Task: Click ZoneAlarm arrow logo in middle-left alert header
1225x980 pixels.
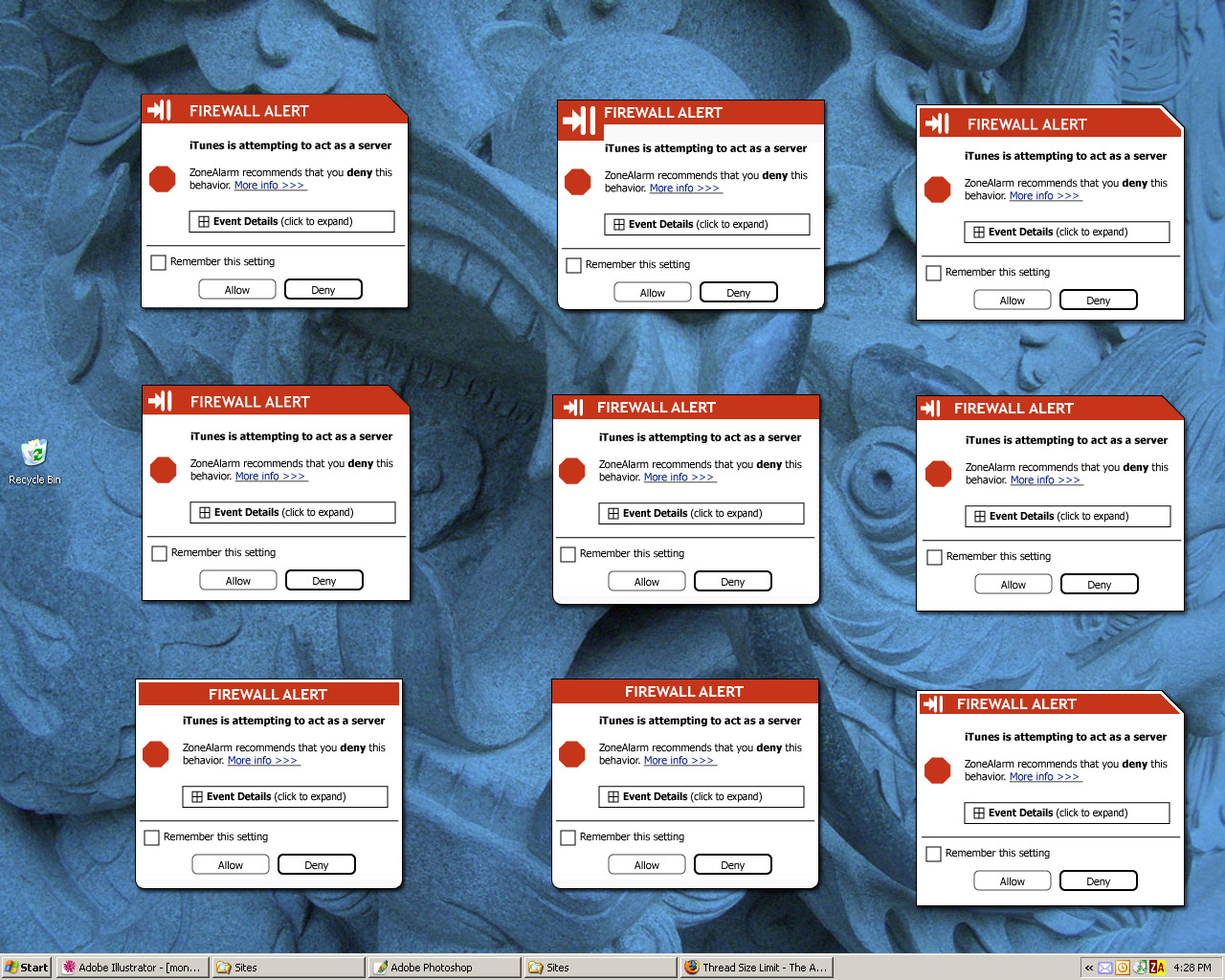Action: [x=160, y=401]
